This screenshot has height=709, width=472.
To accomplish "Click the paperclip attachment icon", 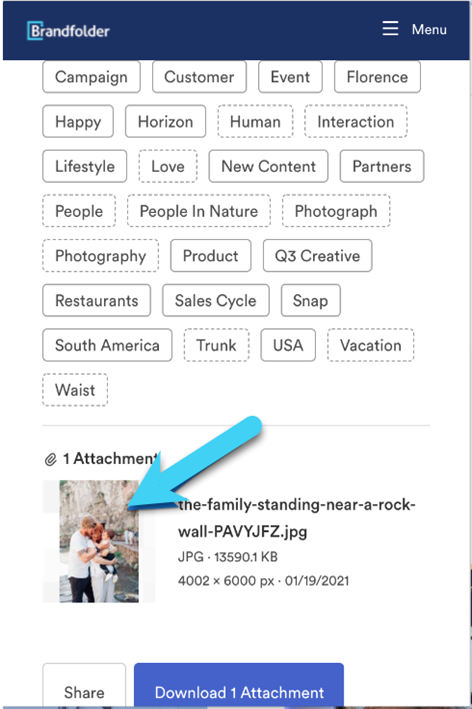I will [x=50, y=460].
